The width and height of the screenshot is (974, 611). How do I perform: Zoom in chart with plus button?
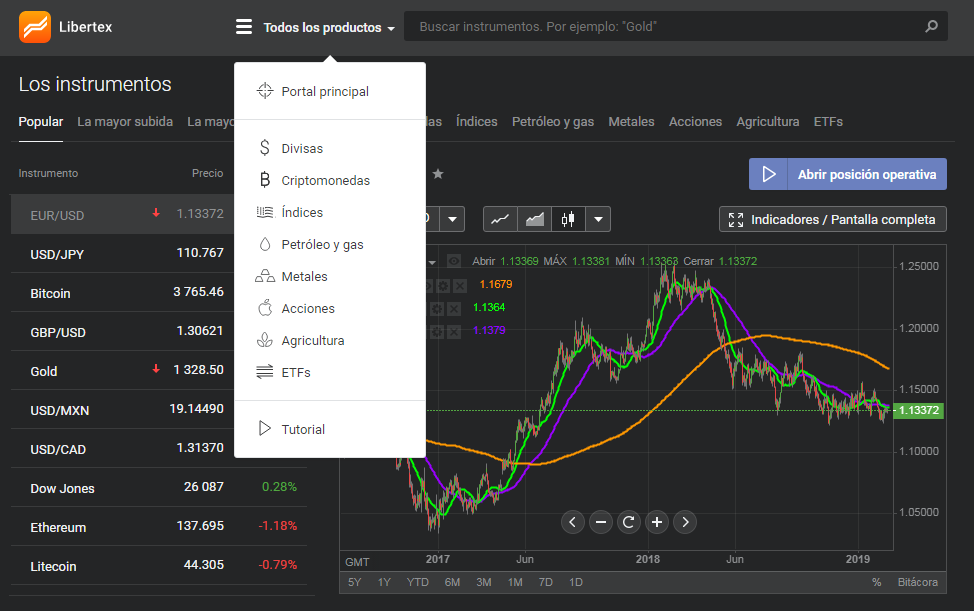pos(657,522)
